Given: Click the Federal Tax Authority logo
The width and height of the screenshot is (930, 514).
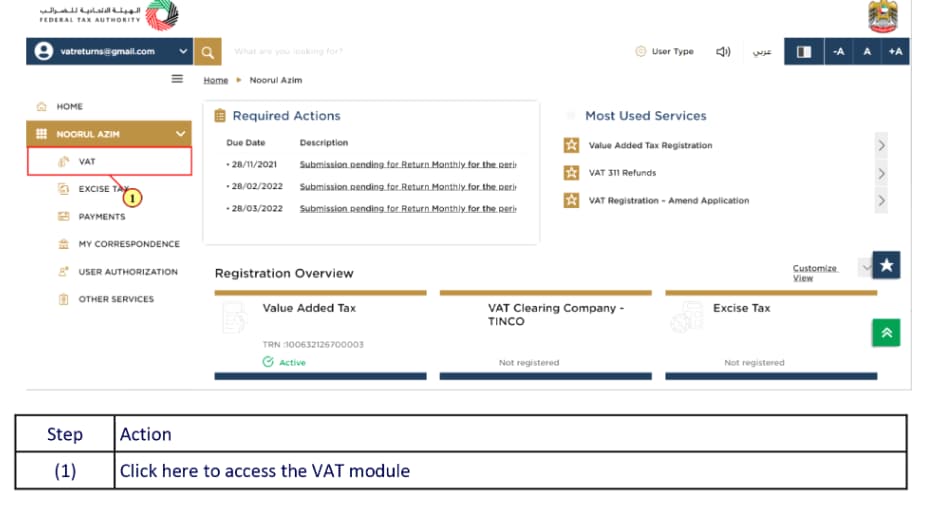Looking at the screenshot, I should [109, 16].
